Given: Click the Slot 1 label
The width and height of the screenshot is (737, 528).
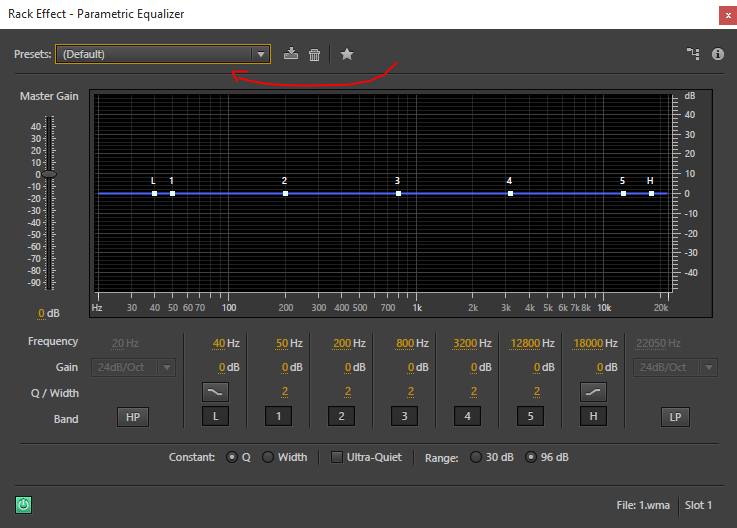Looking at the screenshot, I should coord(698,505).
